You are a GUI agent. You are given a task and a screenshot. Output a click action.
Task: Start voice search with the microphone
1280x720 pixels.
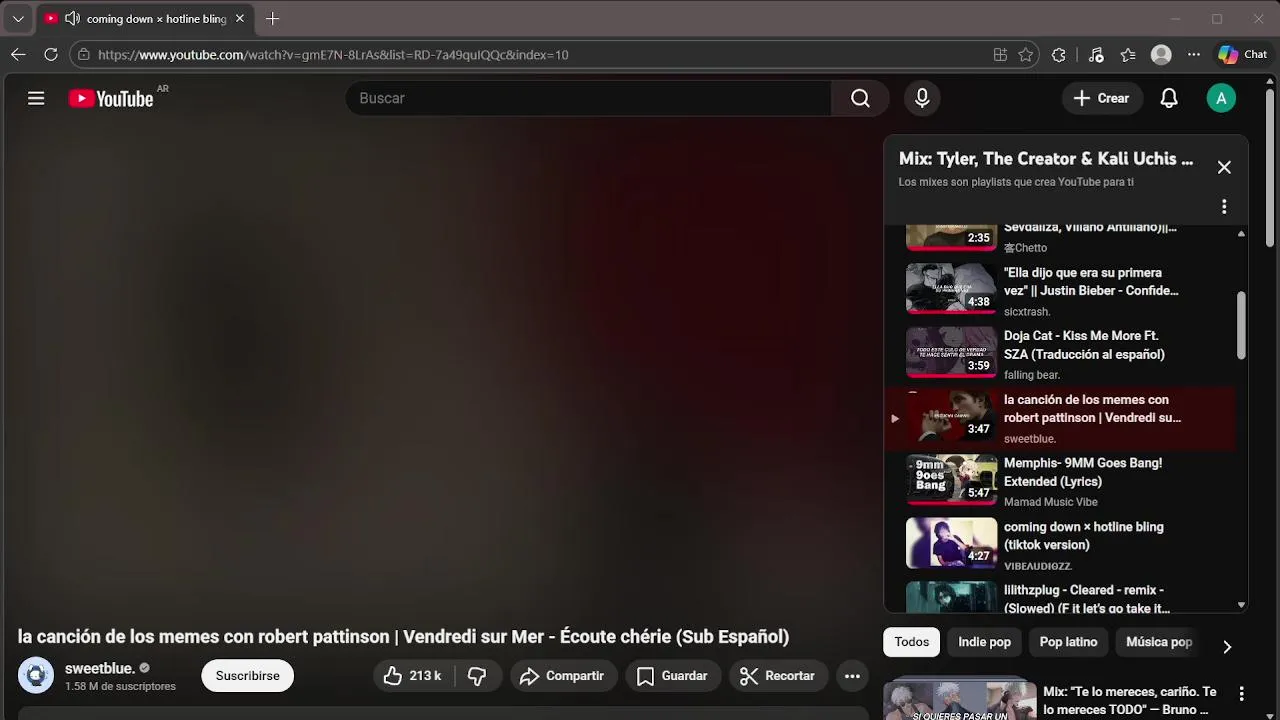(922, 98)
